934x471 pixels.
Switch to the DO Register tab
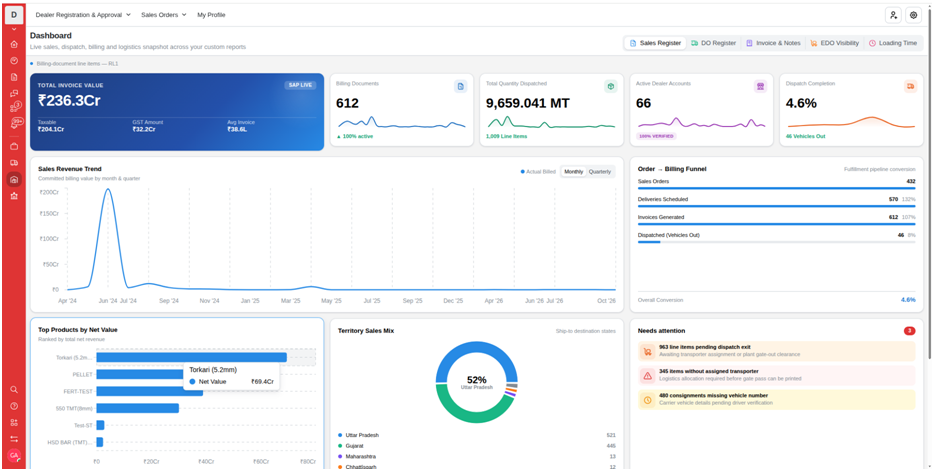714,43
